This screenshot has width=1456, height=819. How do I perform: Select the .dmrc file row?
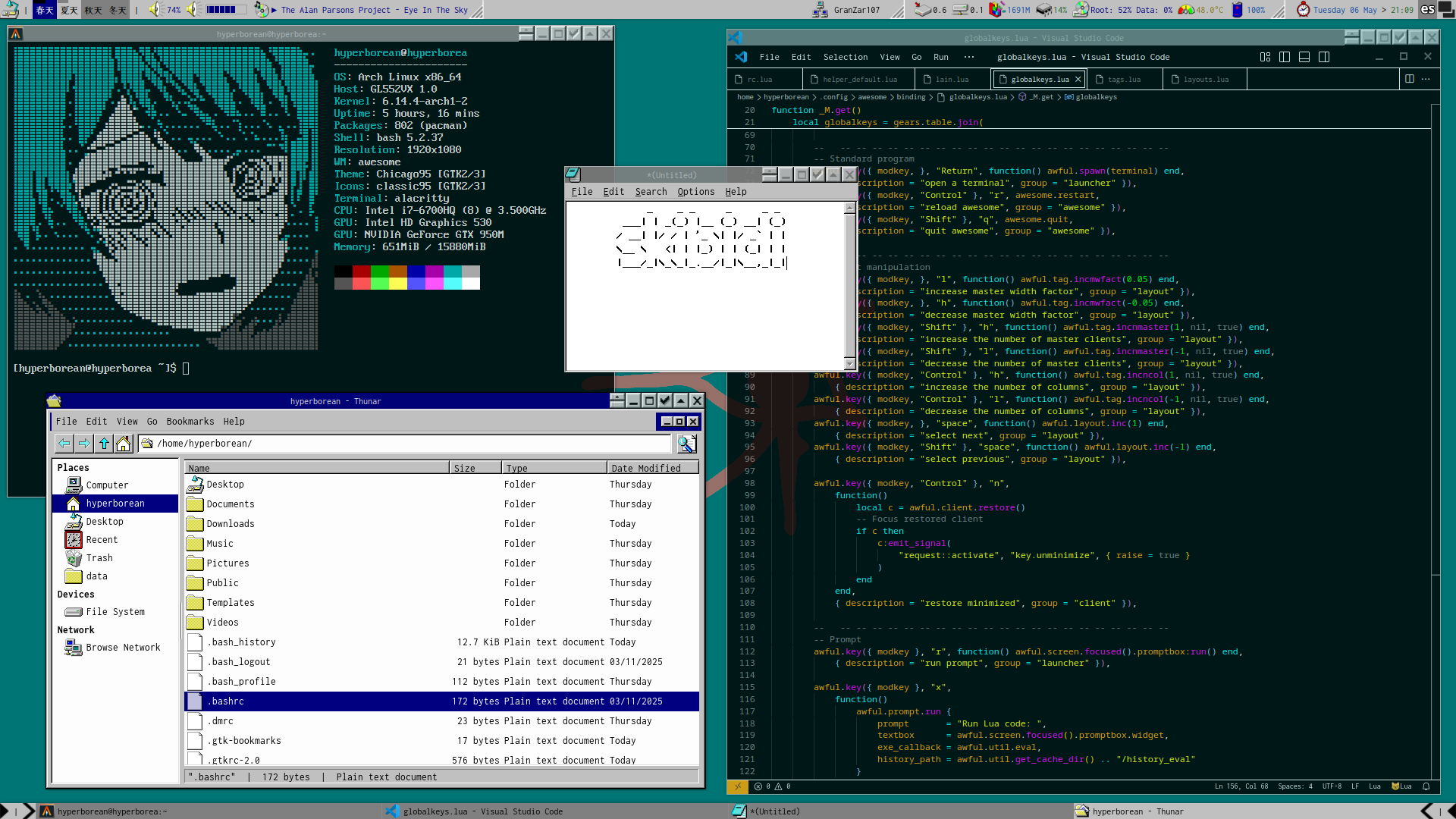[x=441, y=721]
